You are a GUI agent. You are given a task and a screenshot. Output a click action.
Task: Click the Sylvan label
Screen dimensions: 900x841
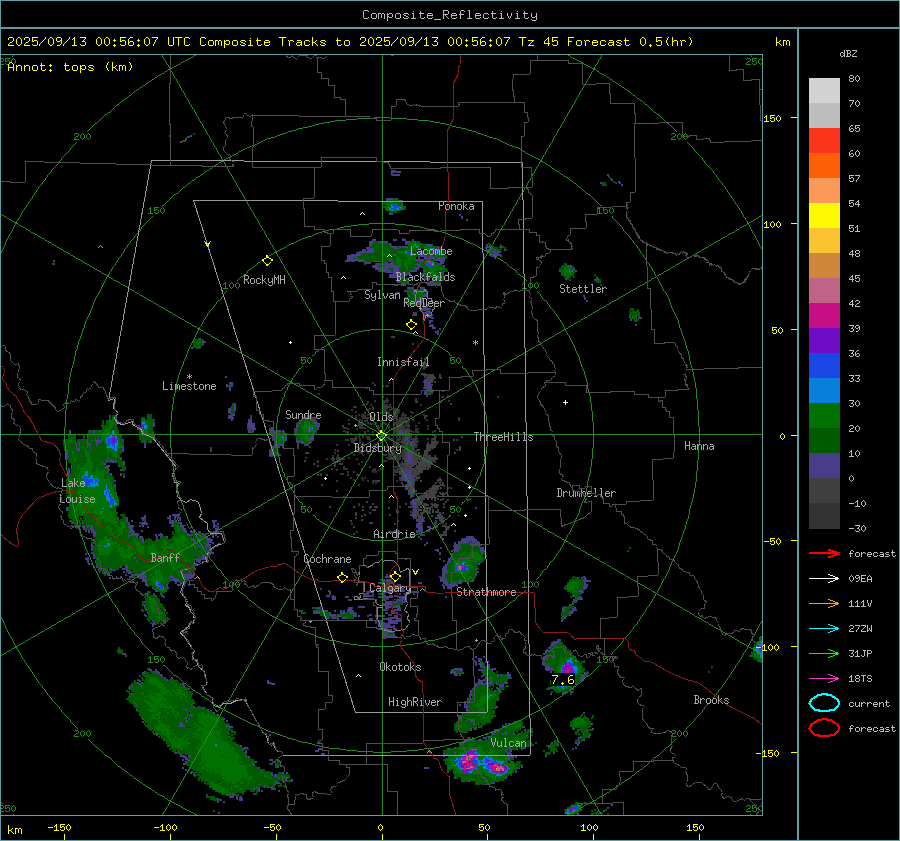[382, 295]
